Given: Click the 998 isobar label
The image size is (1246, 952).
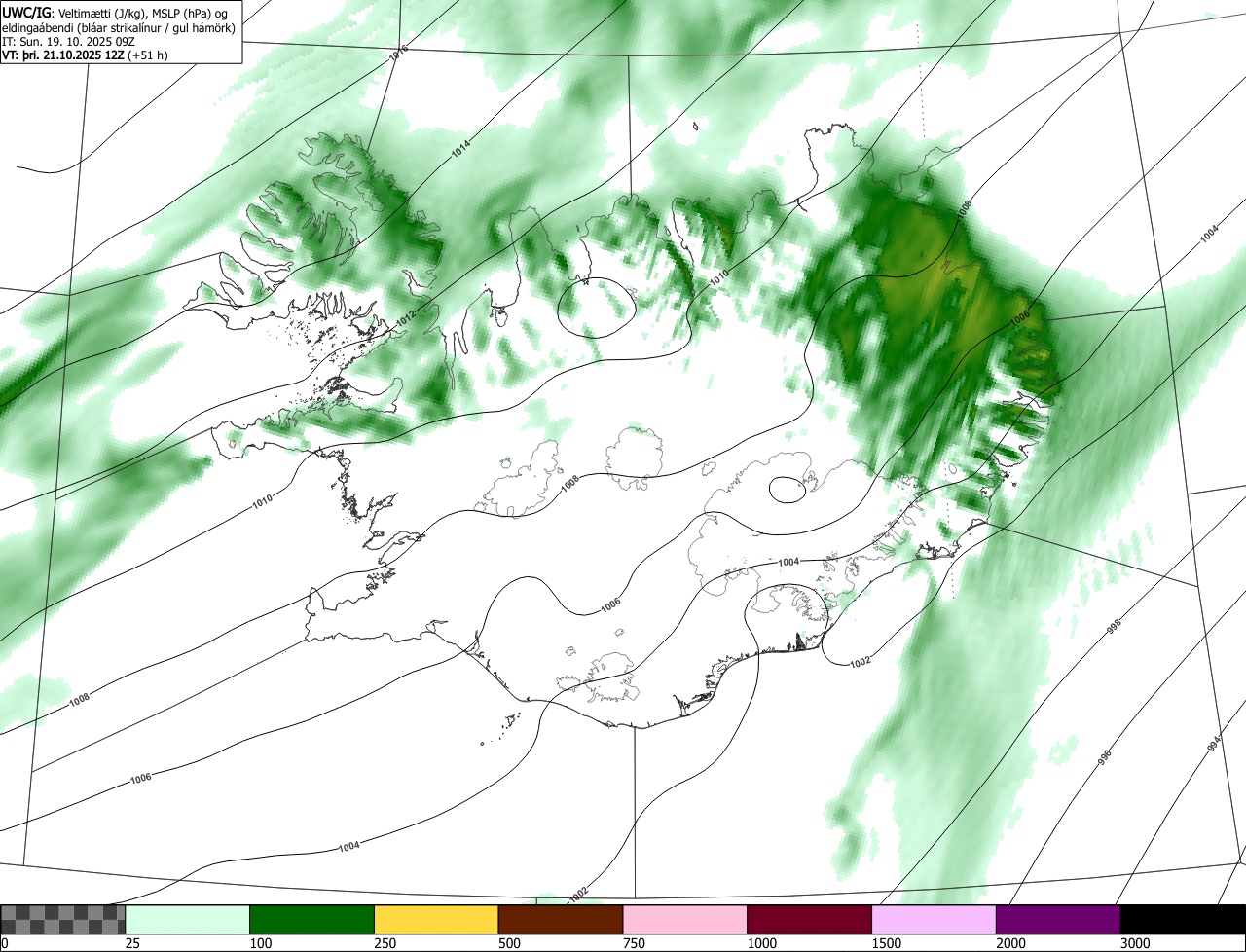Looking at the screenshot, I should [x=1115, y=626].
